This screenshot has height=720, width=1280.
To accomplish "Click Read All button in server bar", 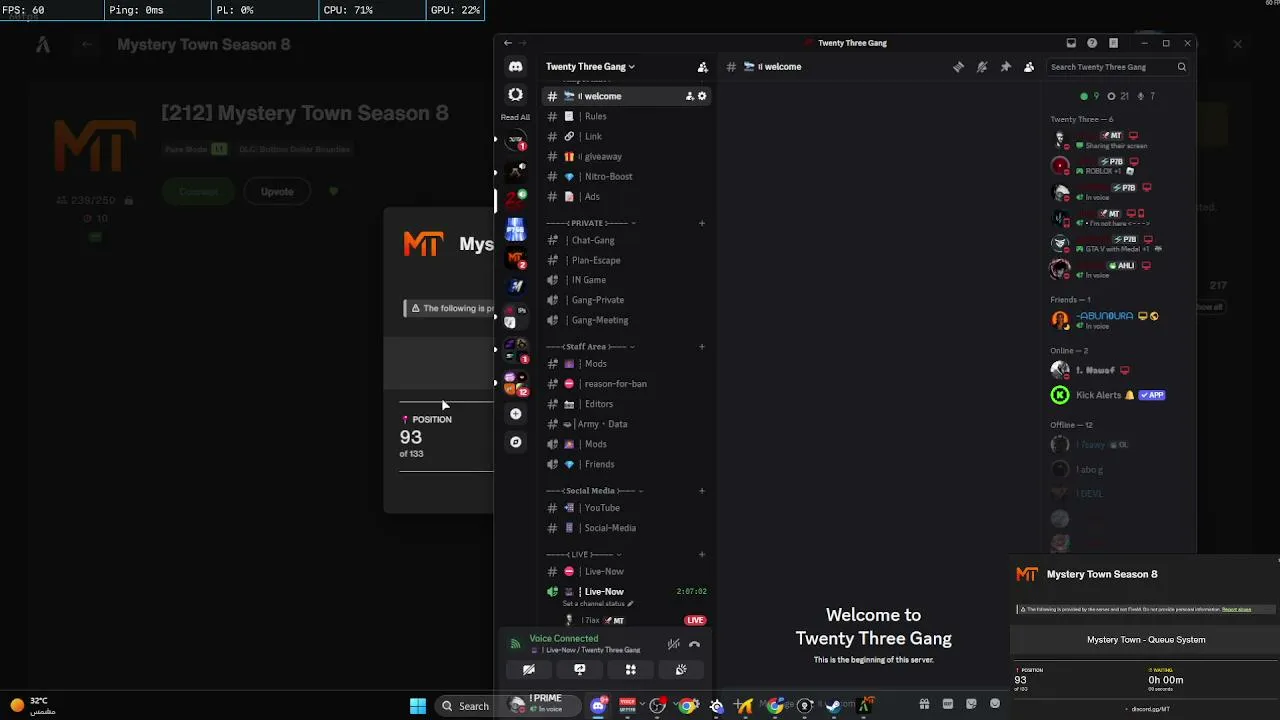I will click(515, 117).
